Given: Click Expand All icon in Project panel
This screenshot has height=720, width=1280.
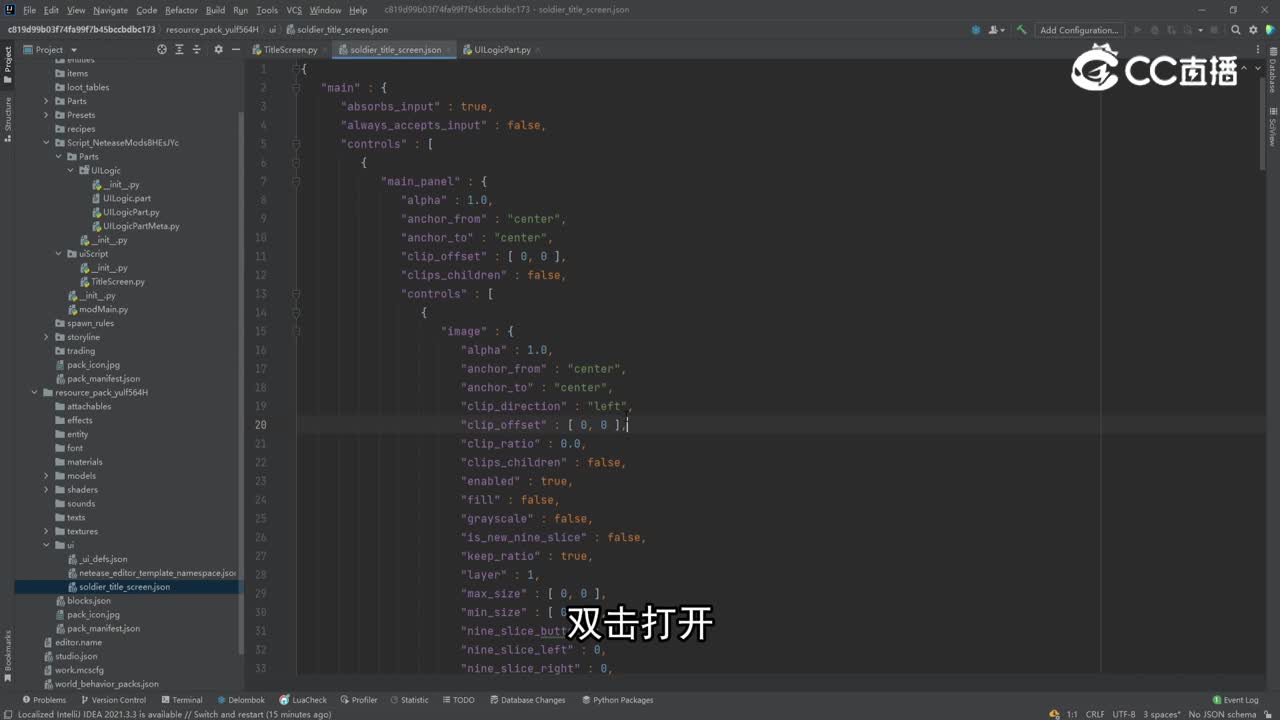Looking at the screenshot, I should pos(181,49).
